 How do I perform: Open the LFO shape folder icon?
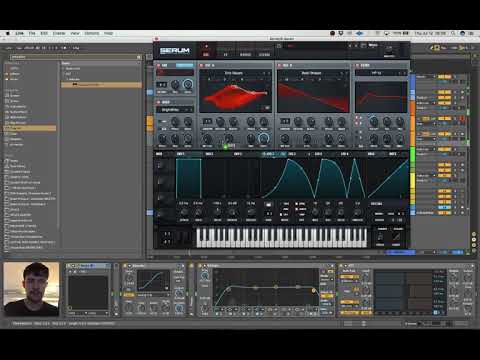268,204
